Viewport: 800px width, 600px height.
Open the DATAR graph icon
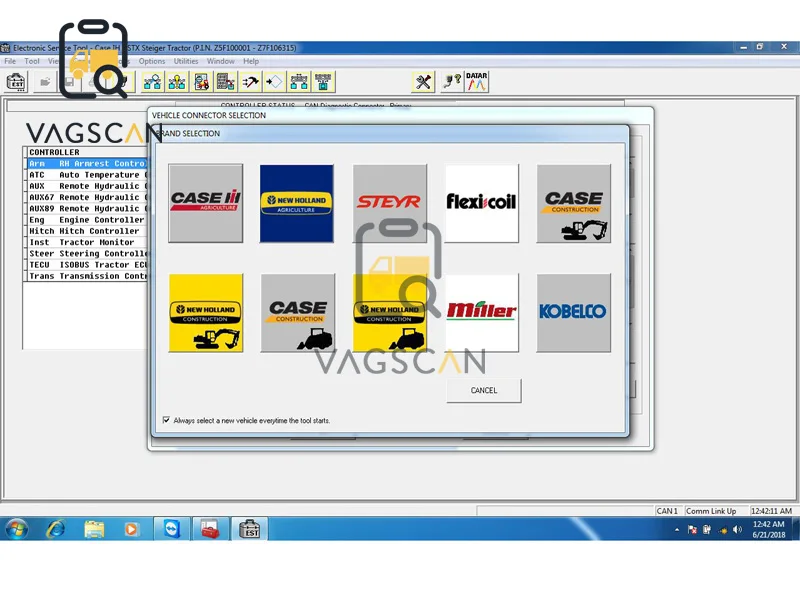477,82
